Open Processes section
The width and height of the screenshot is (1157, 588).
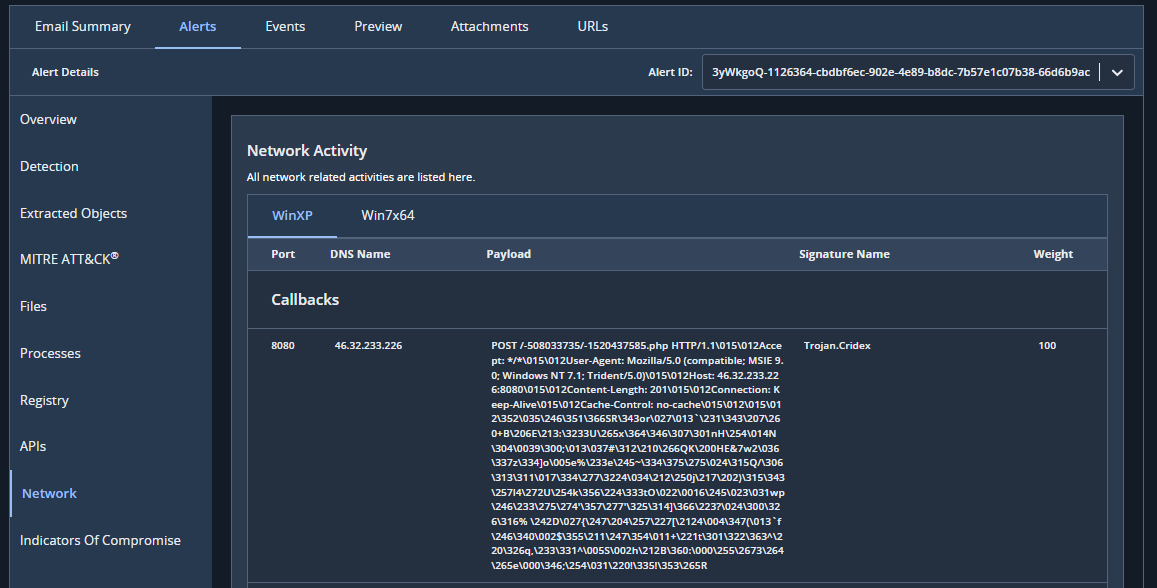click(x=50, y=353)
